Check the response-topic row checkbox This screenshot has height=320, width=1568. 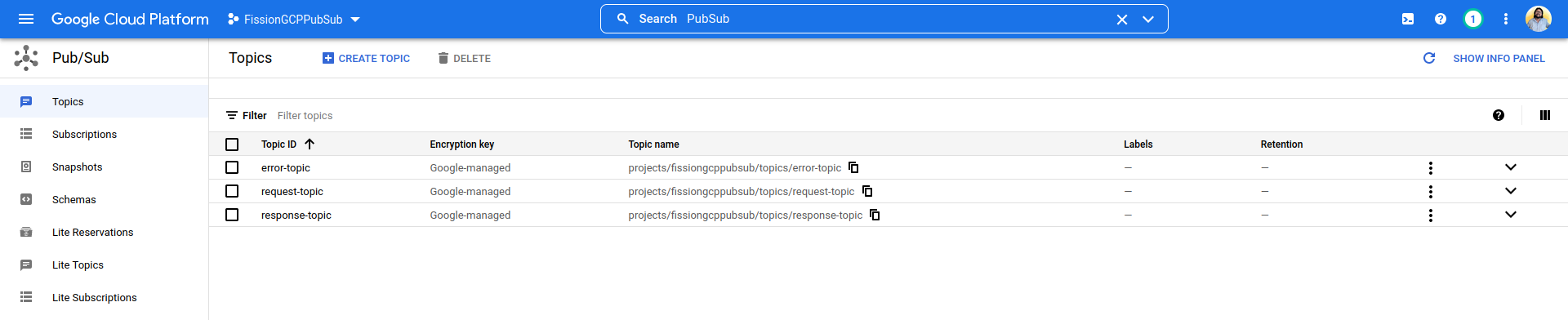[232, 215]
